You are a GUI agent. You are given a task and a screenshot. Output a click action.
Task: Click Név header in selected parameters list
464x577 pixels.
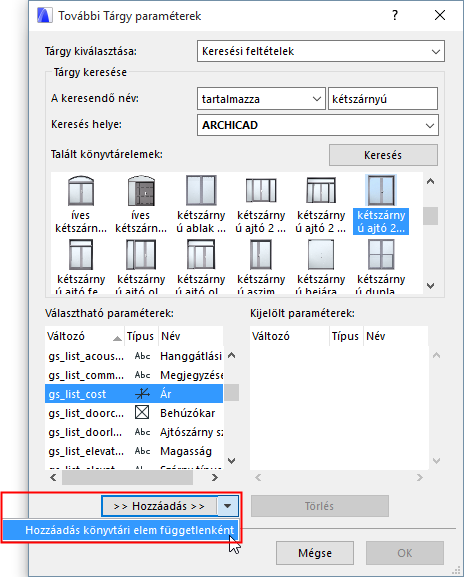coord(396,336)
